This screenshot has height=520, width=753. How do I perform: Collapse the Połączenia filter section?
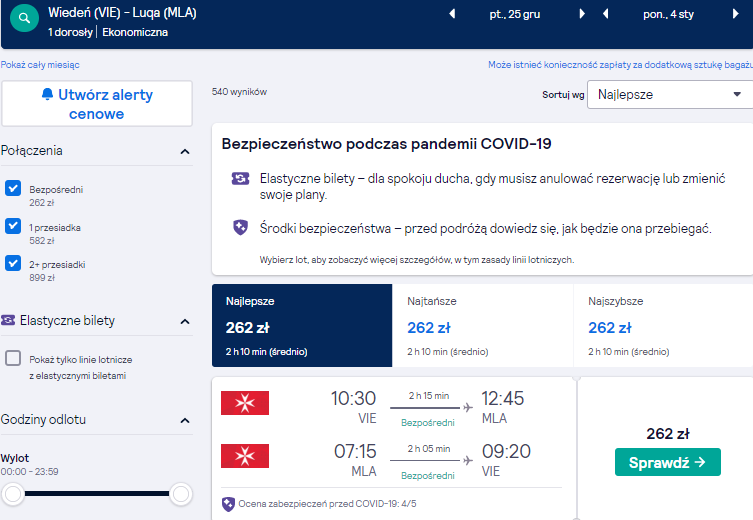click(185, 152)
